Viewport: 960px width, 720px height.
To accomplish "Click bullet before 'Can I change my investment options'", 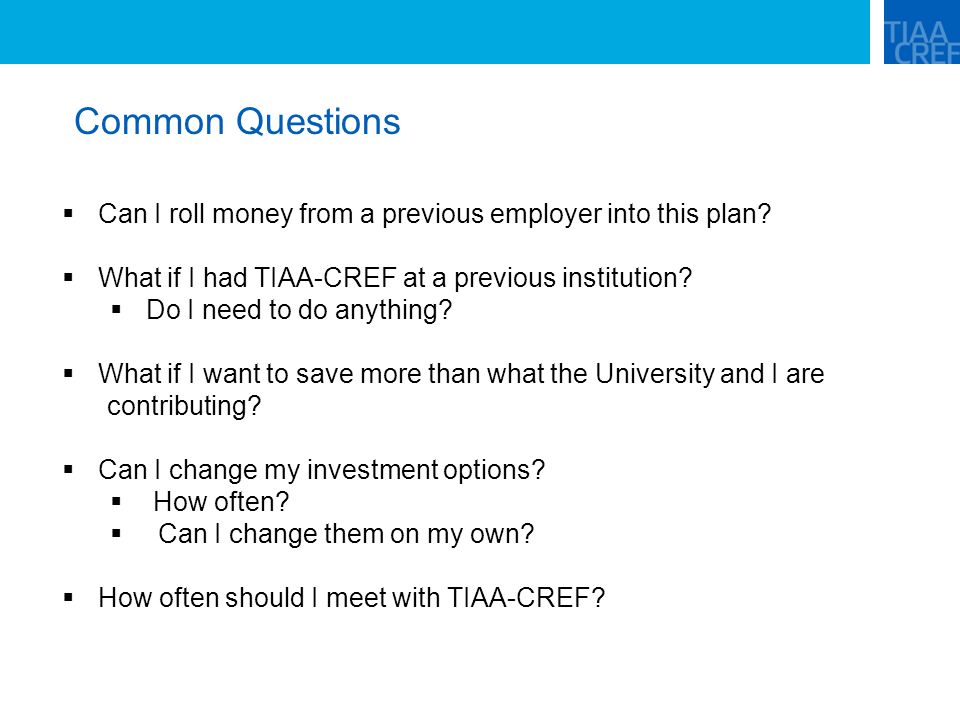I will pos(68,470).
